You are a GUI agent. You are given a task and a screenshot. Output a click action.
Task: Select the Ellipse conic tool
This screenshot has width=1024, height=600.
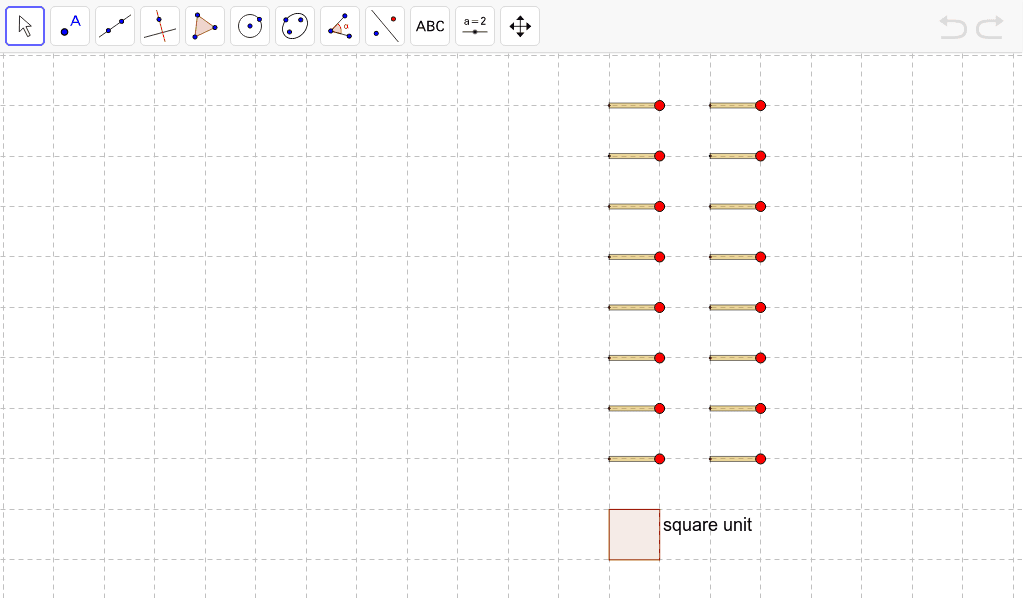click(x=295, y=26)
